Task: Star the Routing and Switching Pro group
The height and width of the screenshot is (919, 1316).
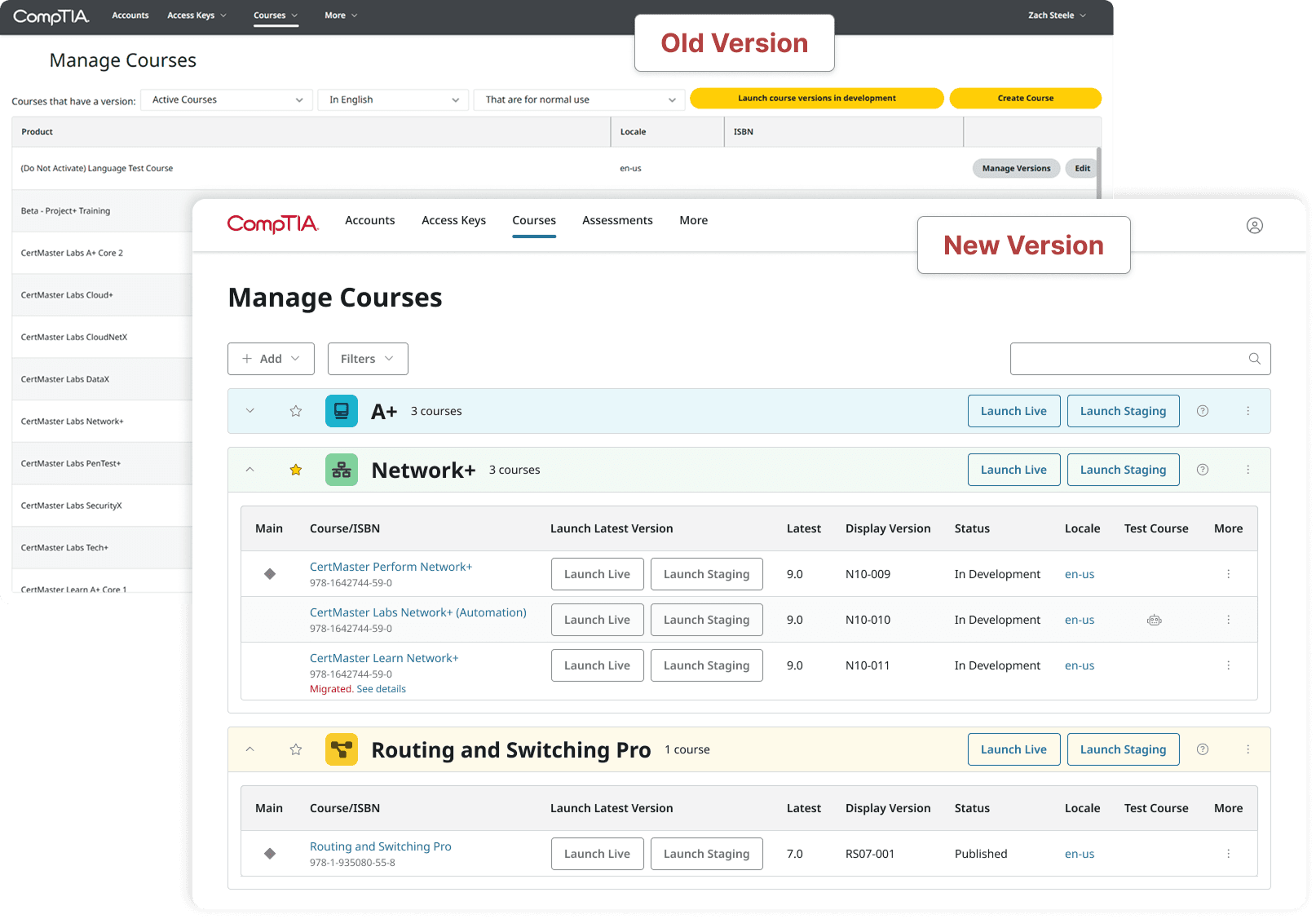Action: [x=296, y=749]
